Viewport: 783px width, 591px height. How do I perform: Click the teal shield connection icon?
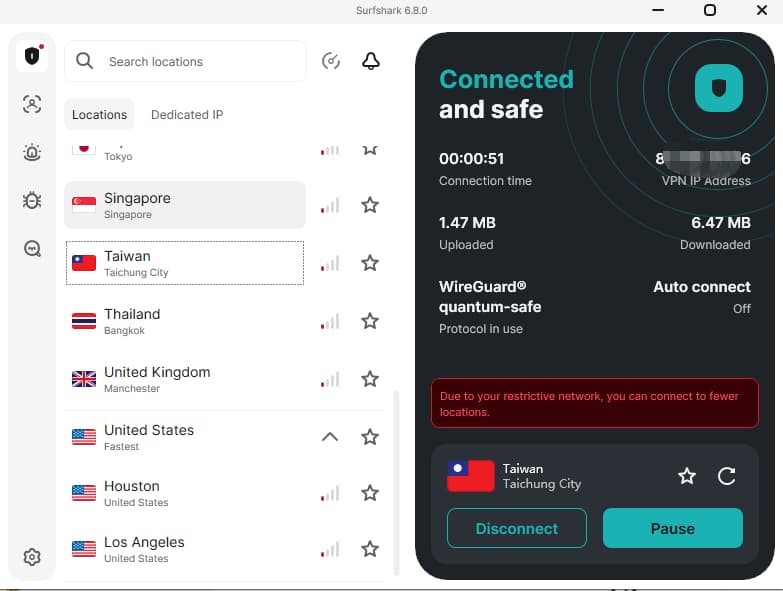[x=719, y=88]
